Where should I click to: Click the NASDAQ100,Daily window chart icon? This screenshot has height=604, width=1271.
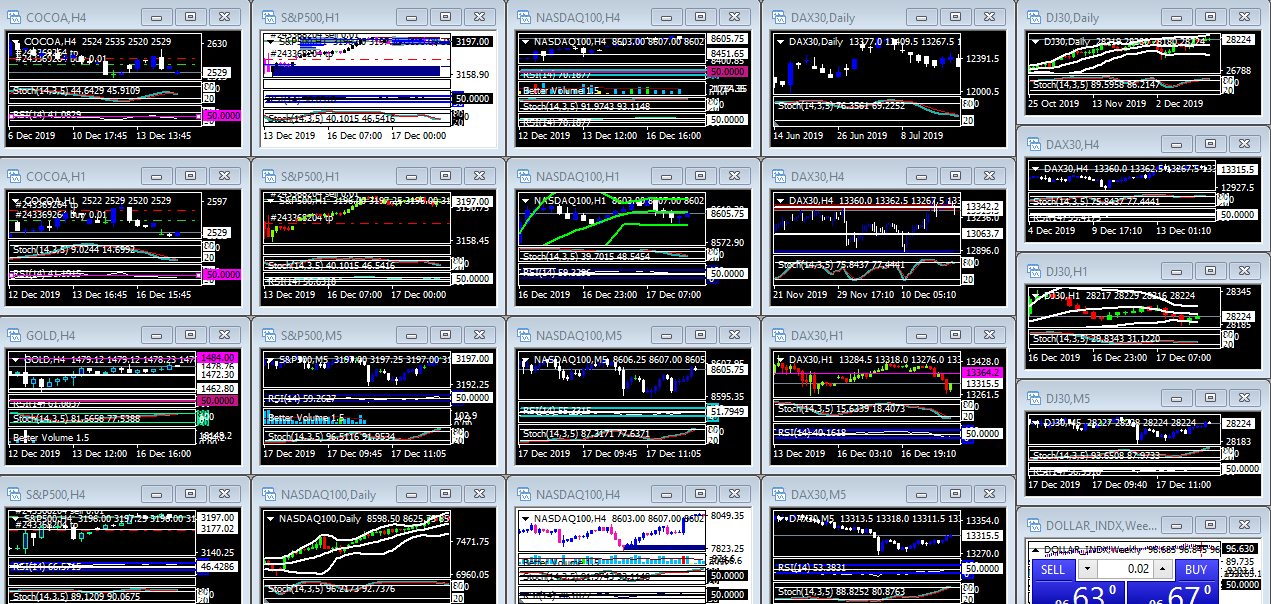[x=268, y=494]
